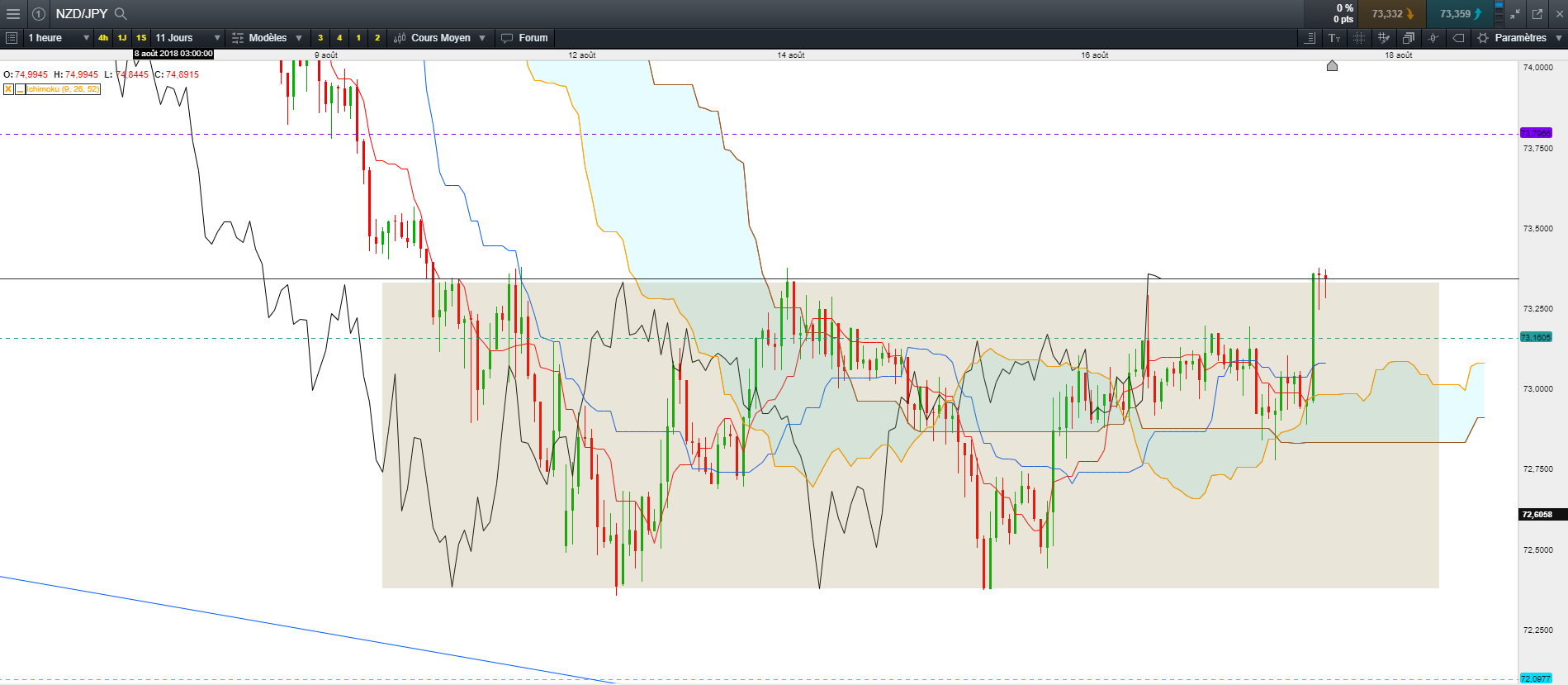Toggle the crosshair selection grid tool
The image size is (1568, 685).
coord(1359,38)
